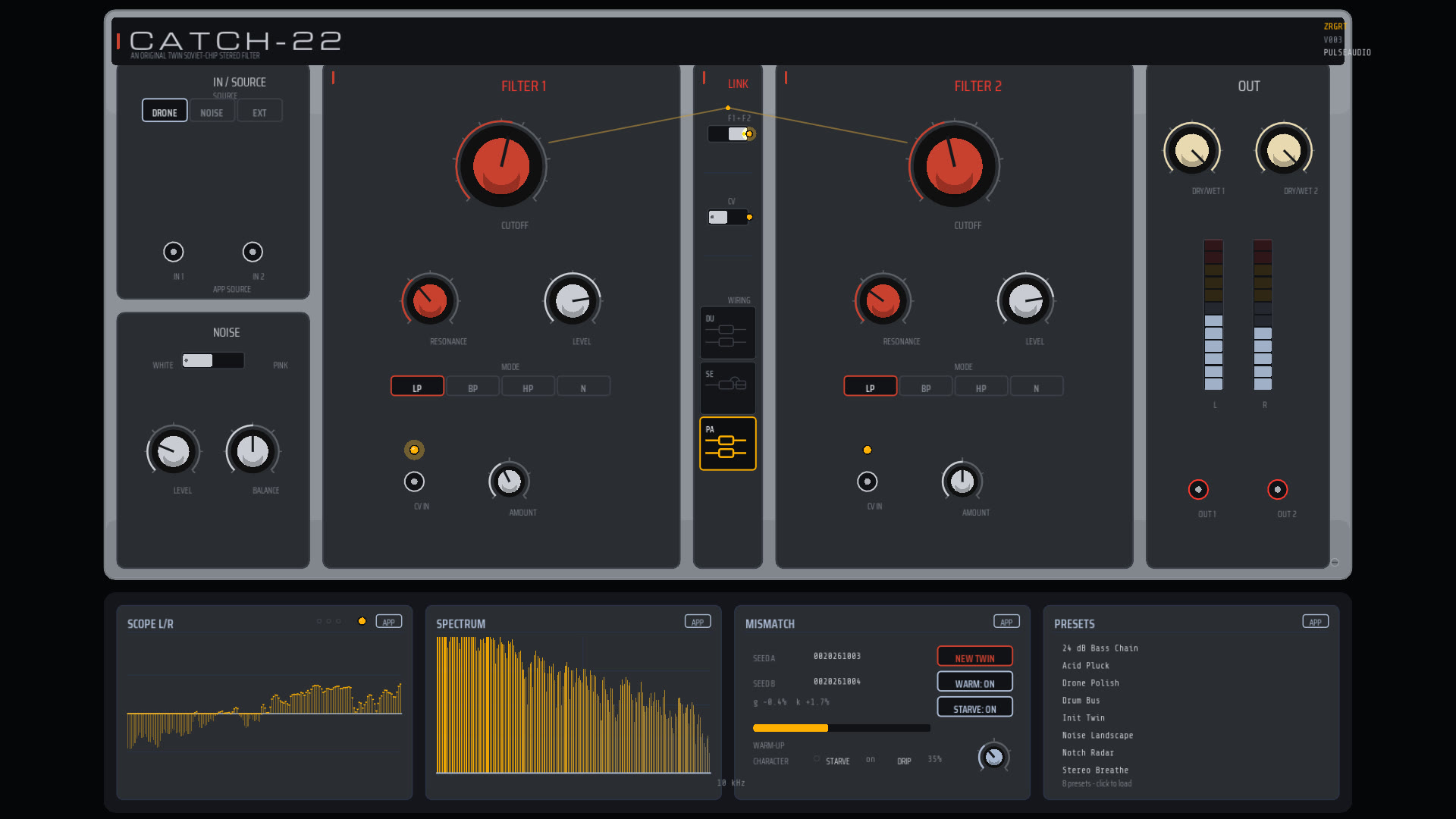Click APP button in Spectrum panel
The height and width of the screenshot is (819, 1456).
[x=698, y=622]
